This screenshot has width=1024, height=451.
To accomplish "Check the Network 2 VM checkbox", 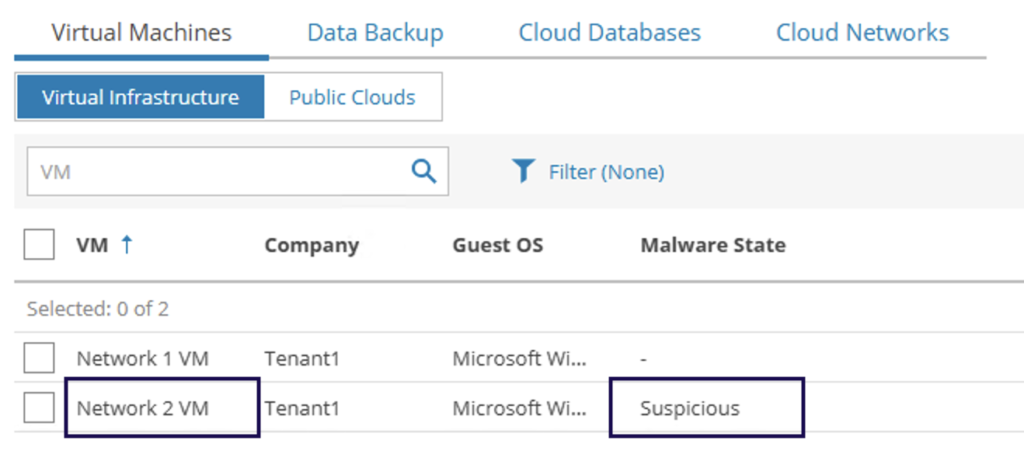I will (39, 407).
